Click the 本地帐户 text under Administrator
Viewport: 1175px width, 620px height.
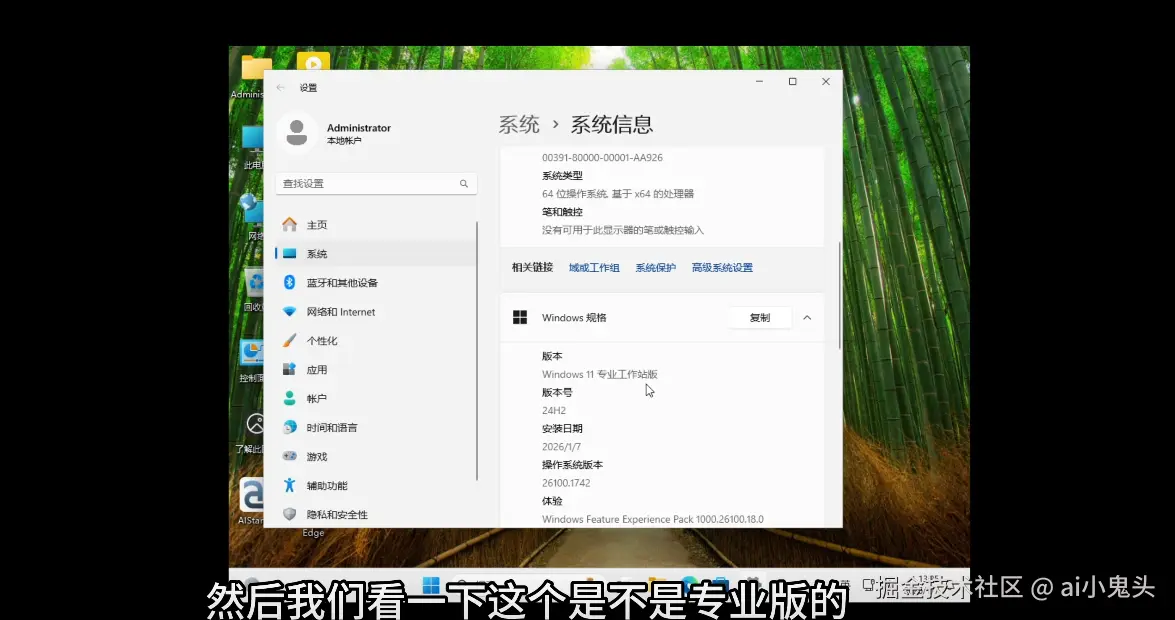click(344, 141)
